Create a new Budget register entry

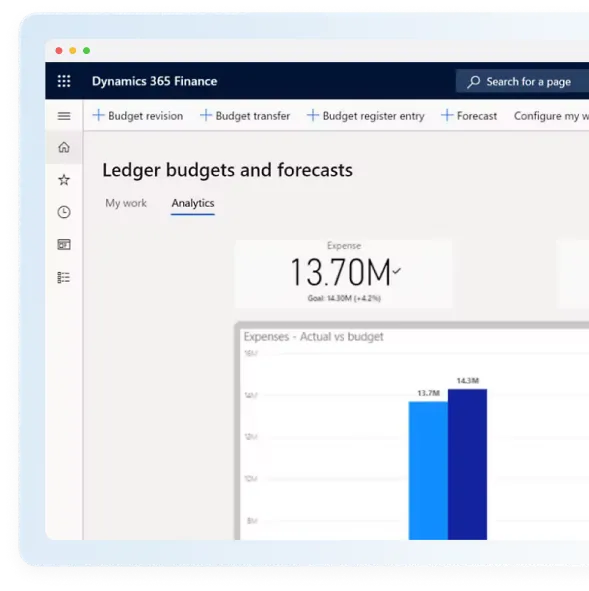tap(366, 116)
